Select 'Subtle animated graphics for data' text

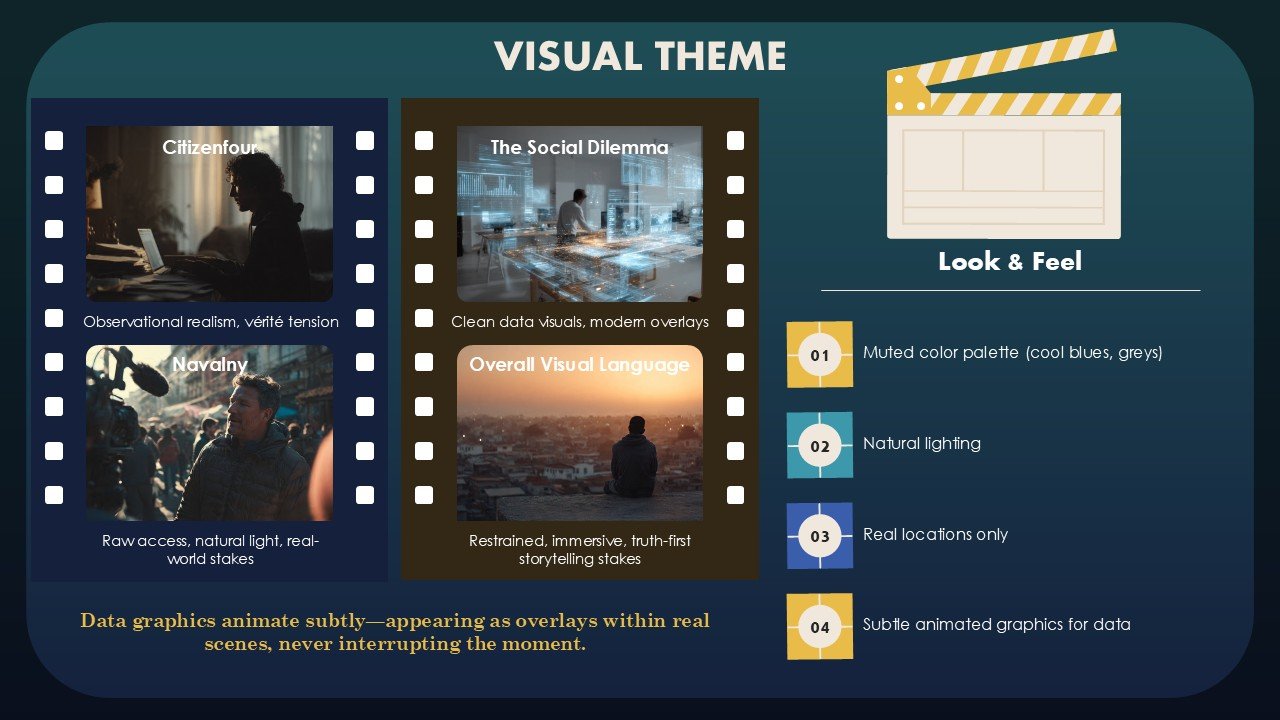(996, 625)
